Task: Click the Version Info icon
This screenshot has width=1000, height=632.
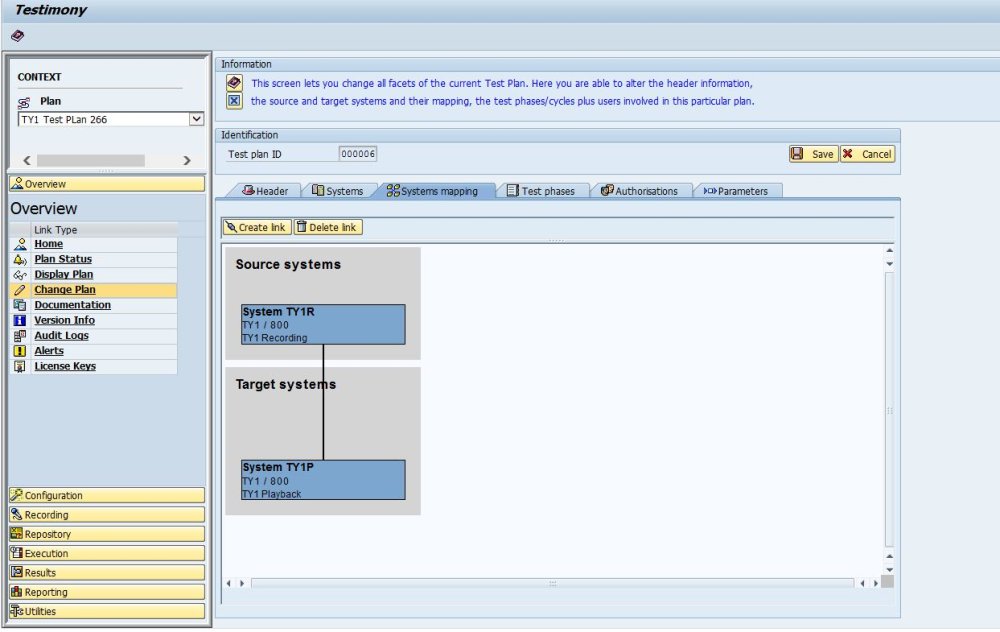Action: pos(20,321)
